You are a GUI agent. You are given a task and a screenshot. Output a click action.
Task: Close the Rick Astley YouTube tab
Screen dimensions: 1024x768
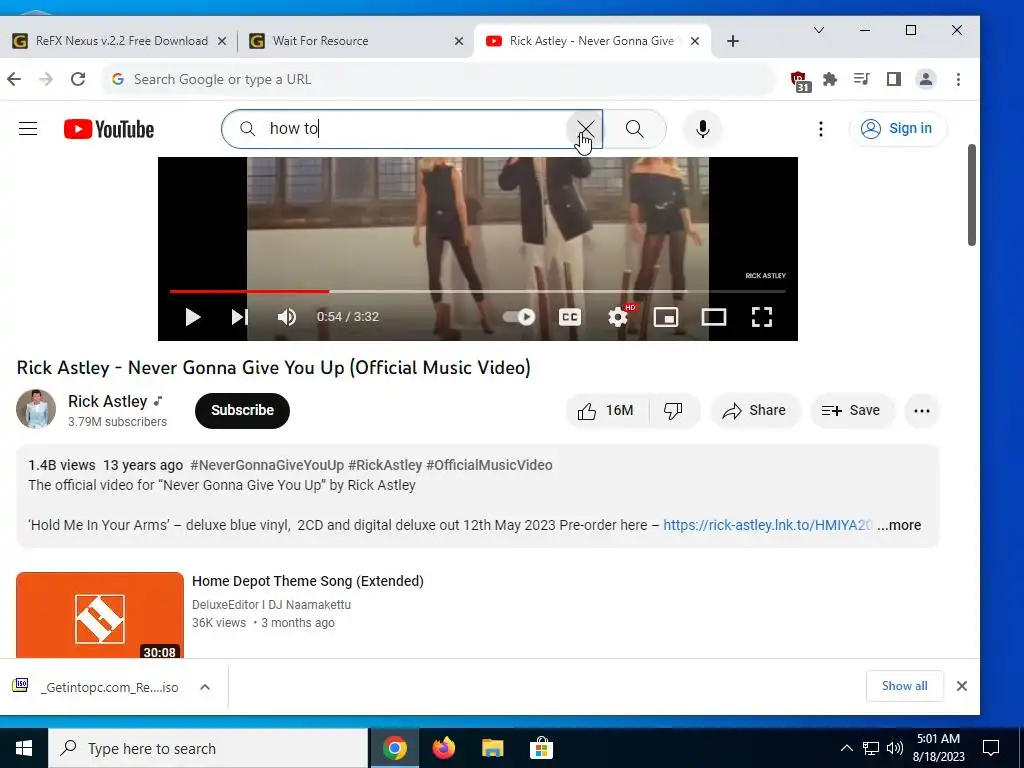coord(695,41)
